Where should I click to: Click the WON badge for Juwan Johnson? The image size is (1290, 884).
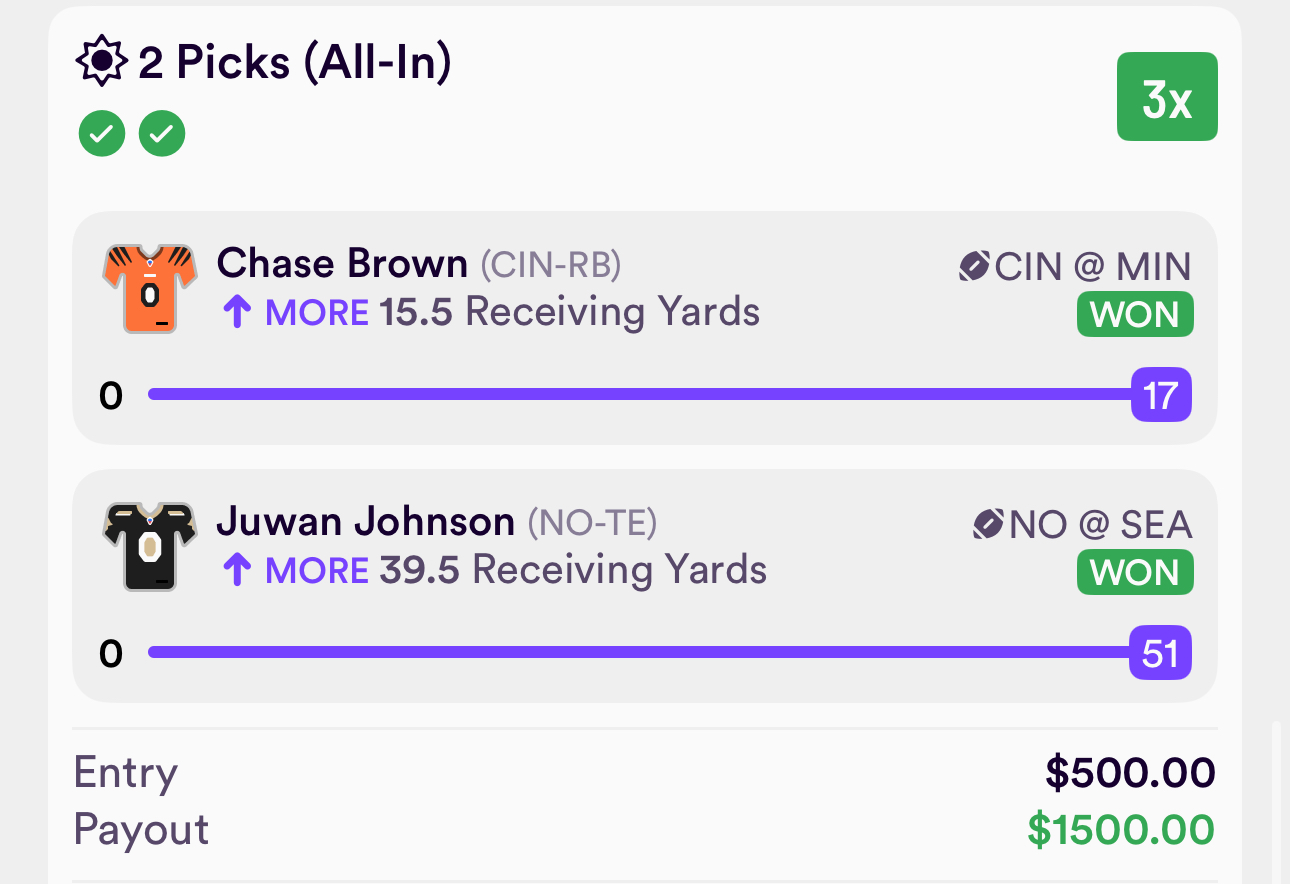click(x=1135, y=573)
